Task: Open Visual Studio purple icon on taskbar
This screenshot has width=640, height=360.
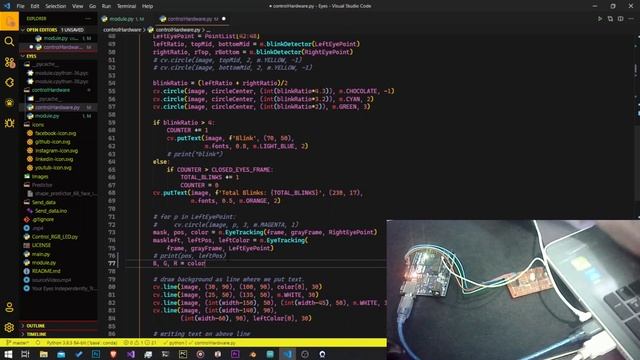Action: tap(131, 354)
